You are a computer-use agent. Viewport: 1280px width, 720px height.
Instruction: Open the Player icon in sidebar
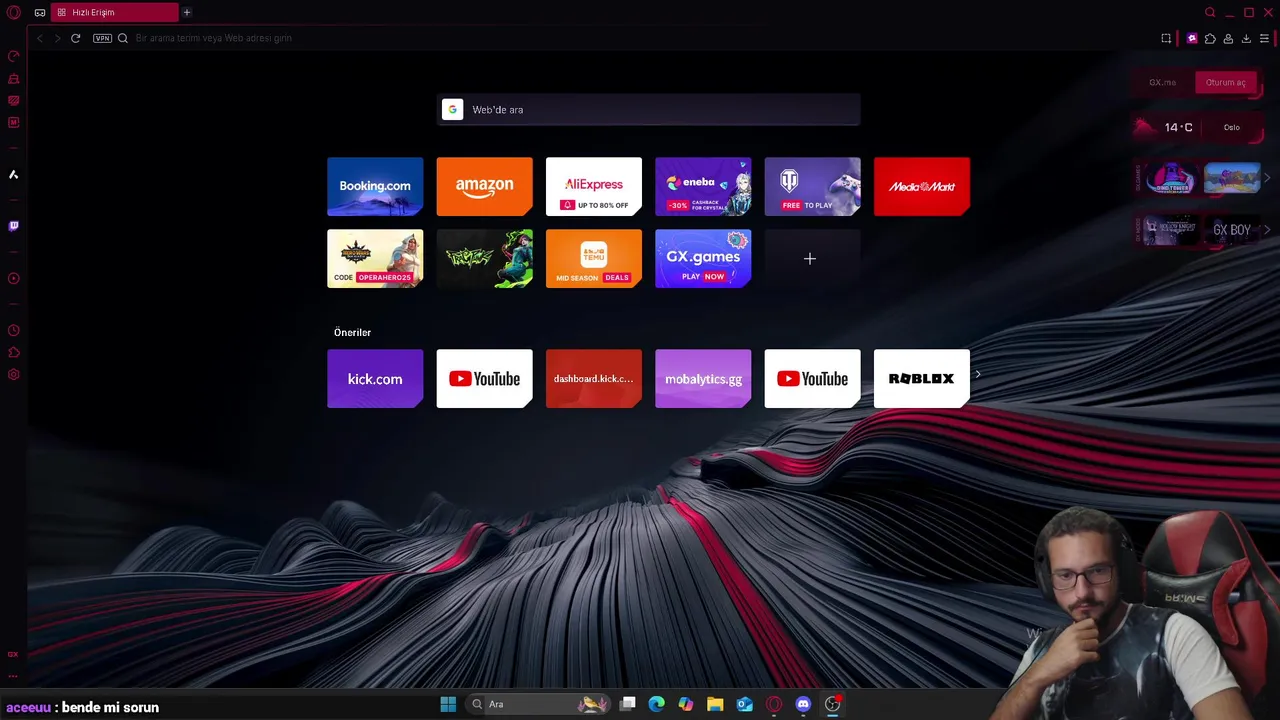pyautogui.click(x=14, y=278)
